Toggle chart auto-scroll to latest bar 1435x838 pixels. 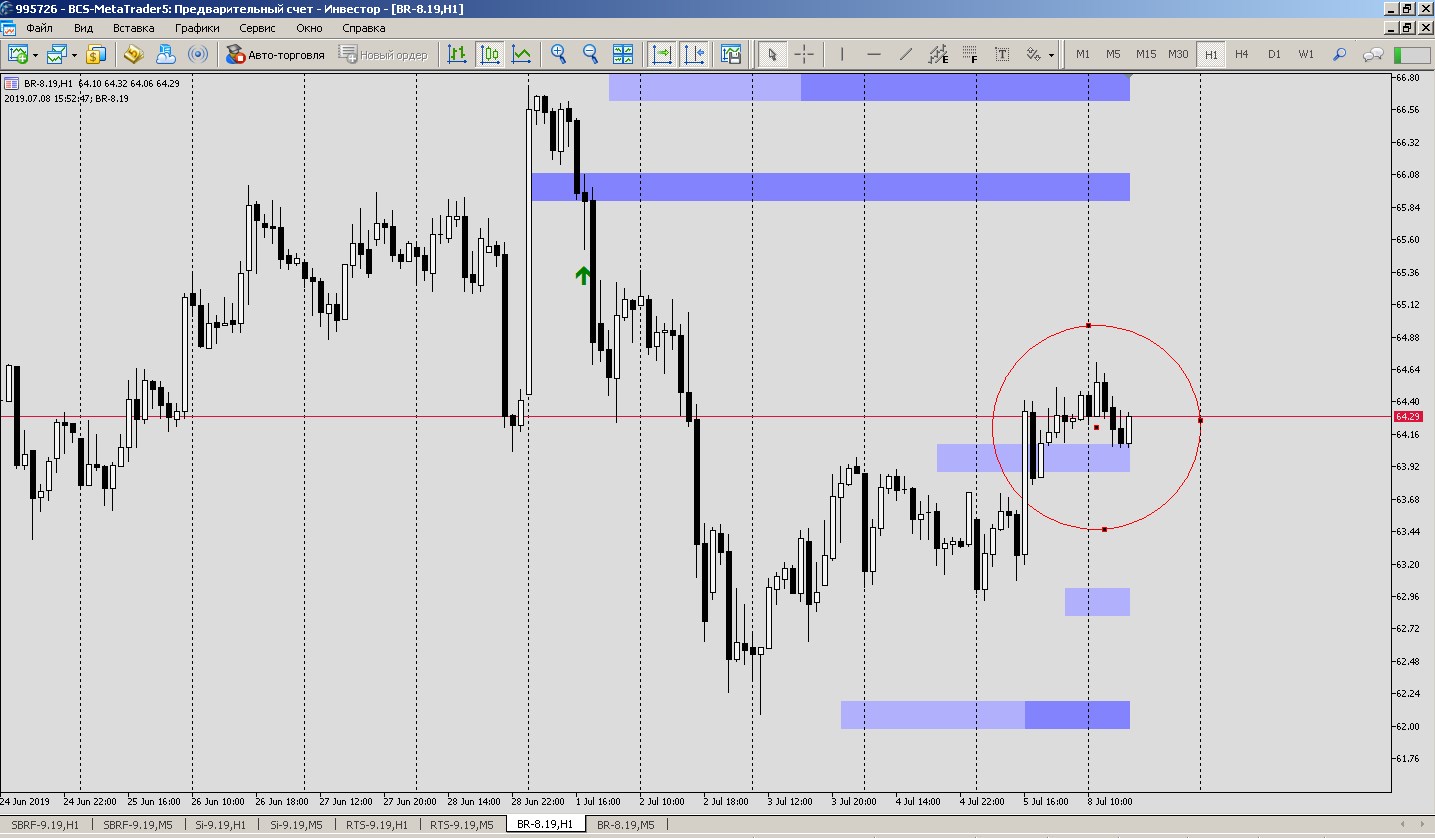tap(661, 54)
